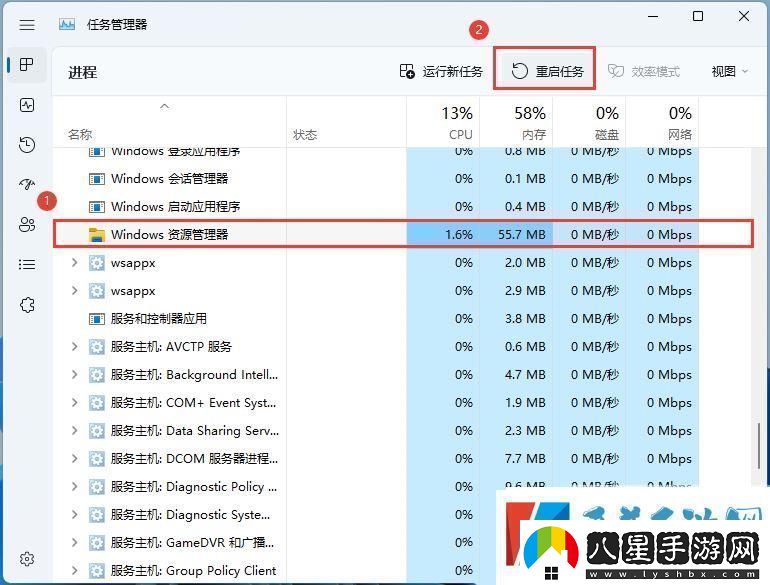Open the Details list sidebar icon
Screen dimensions: 770x585
tap(27, 265)
